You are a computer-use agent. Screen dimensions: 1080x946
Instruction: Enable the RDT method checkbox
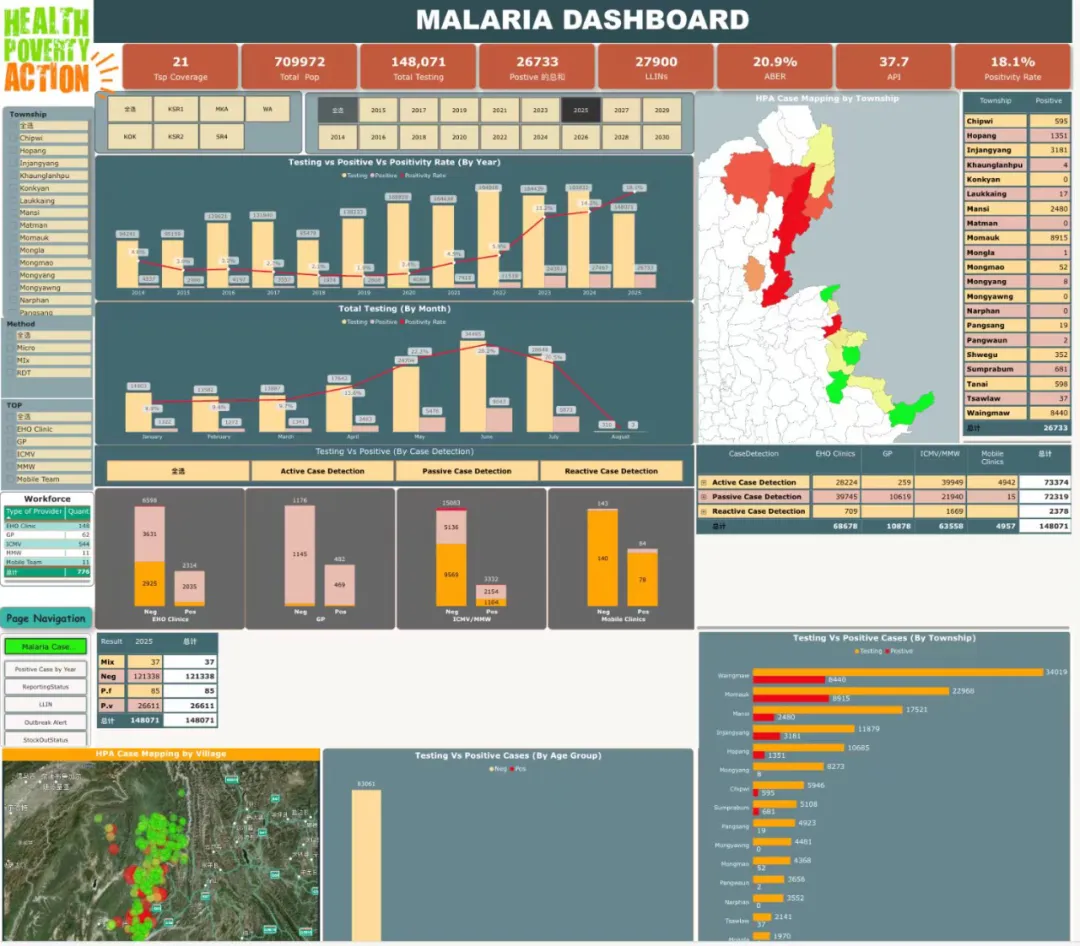11,372
